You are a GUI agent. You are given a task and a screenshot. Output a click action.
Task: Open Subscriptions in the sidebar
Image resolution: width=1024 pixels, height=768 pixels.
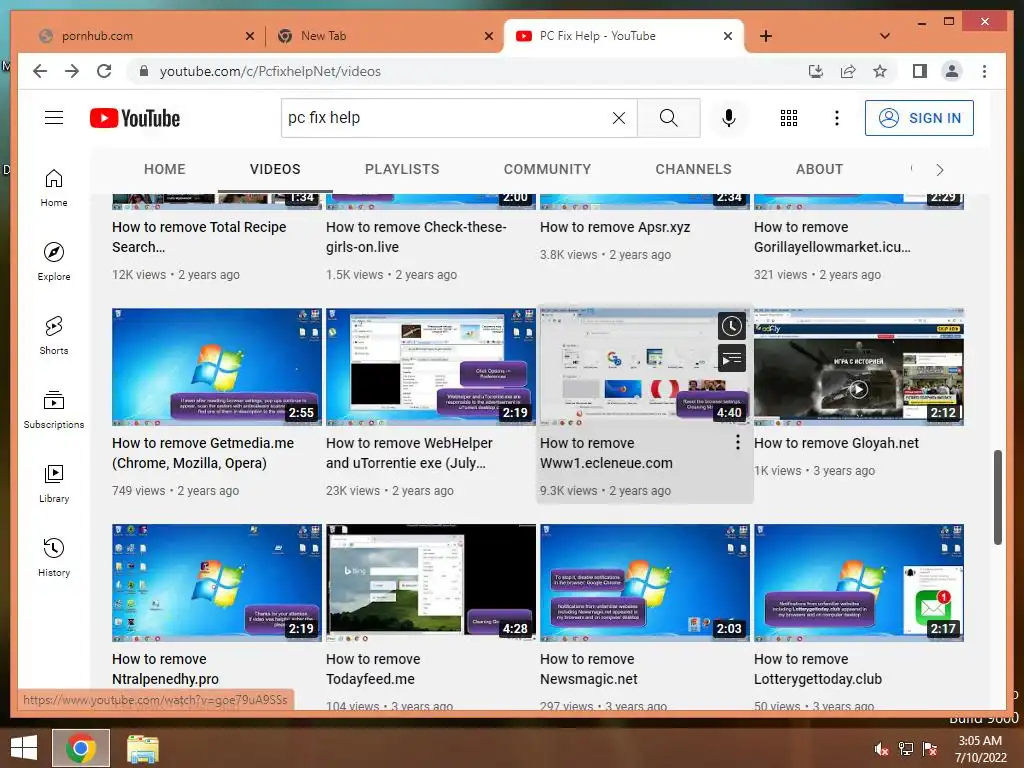54,409
